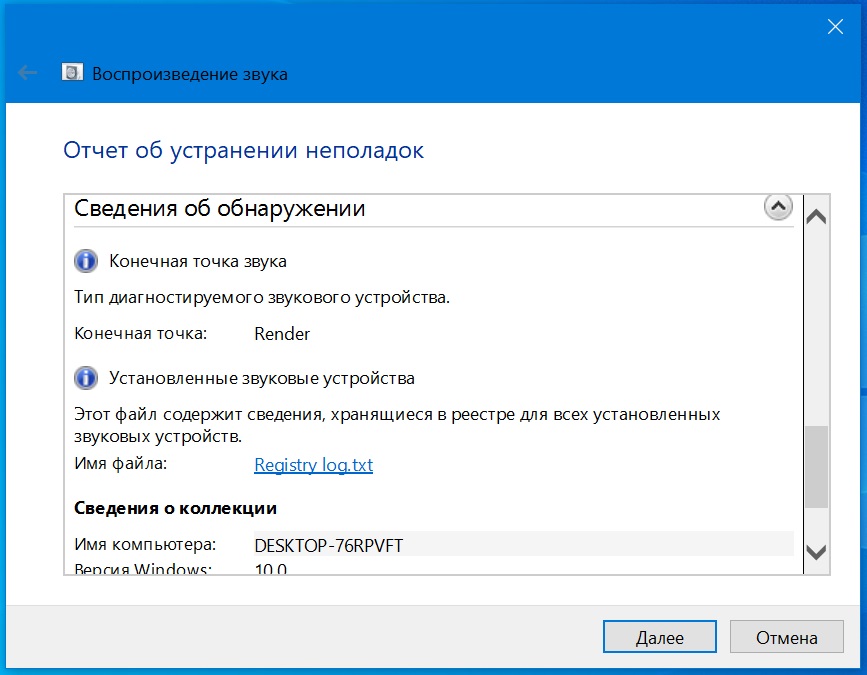The height and width of the screenshot is (675, 867).
Task: Collapse the Сведения об обнаружении section
Action: (777, 207)
